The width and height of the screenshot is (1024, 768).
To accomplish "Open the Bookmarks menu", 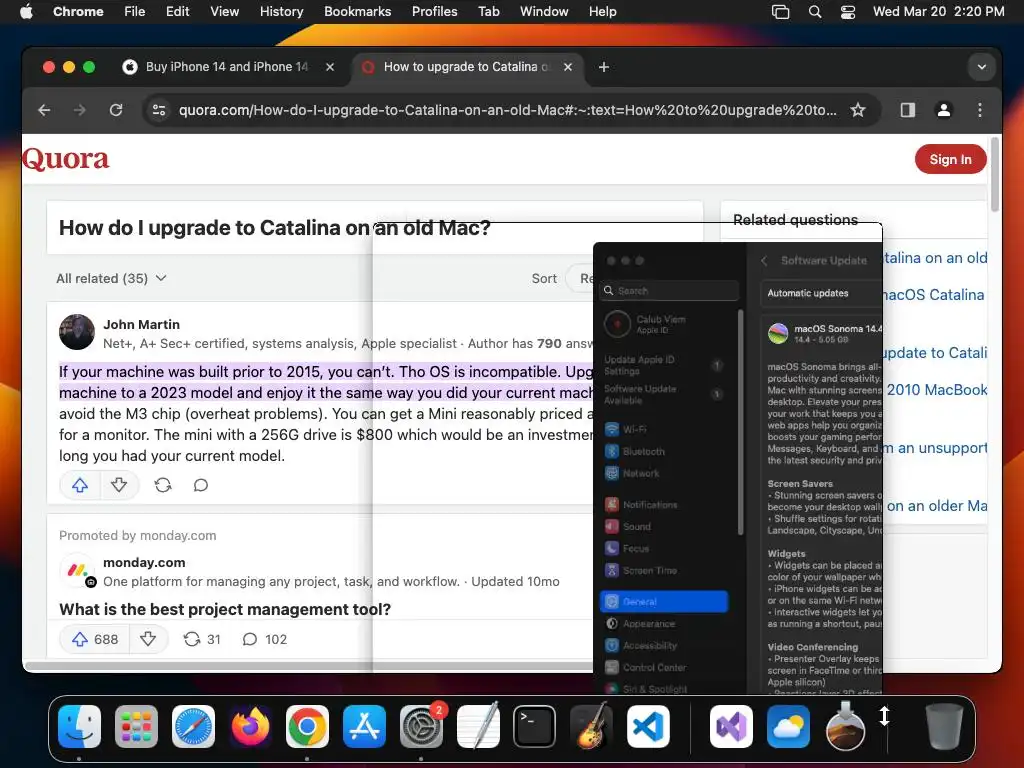I will 357,12.
